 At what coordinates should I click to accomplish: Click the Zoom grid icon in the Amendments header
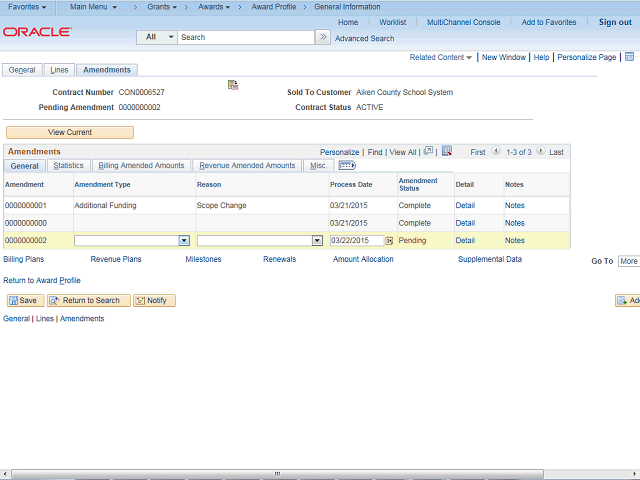(428, 151)
